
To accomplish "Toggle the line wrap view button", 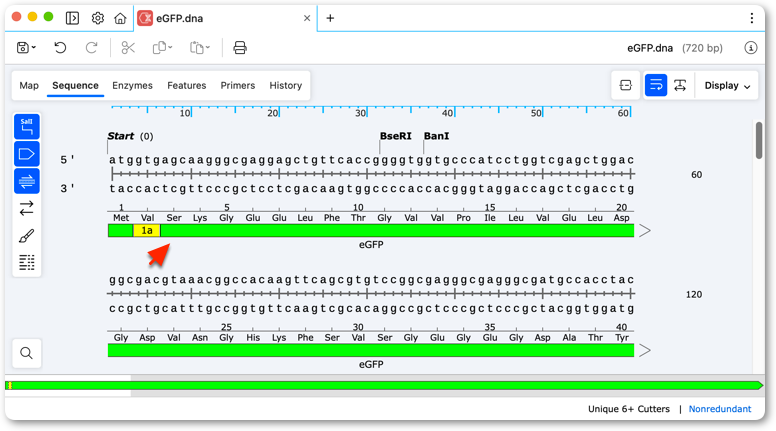I will point(656,86).
